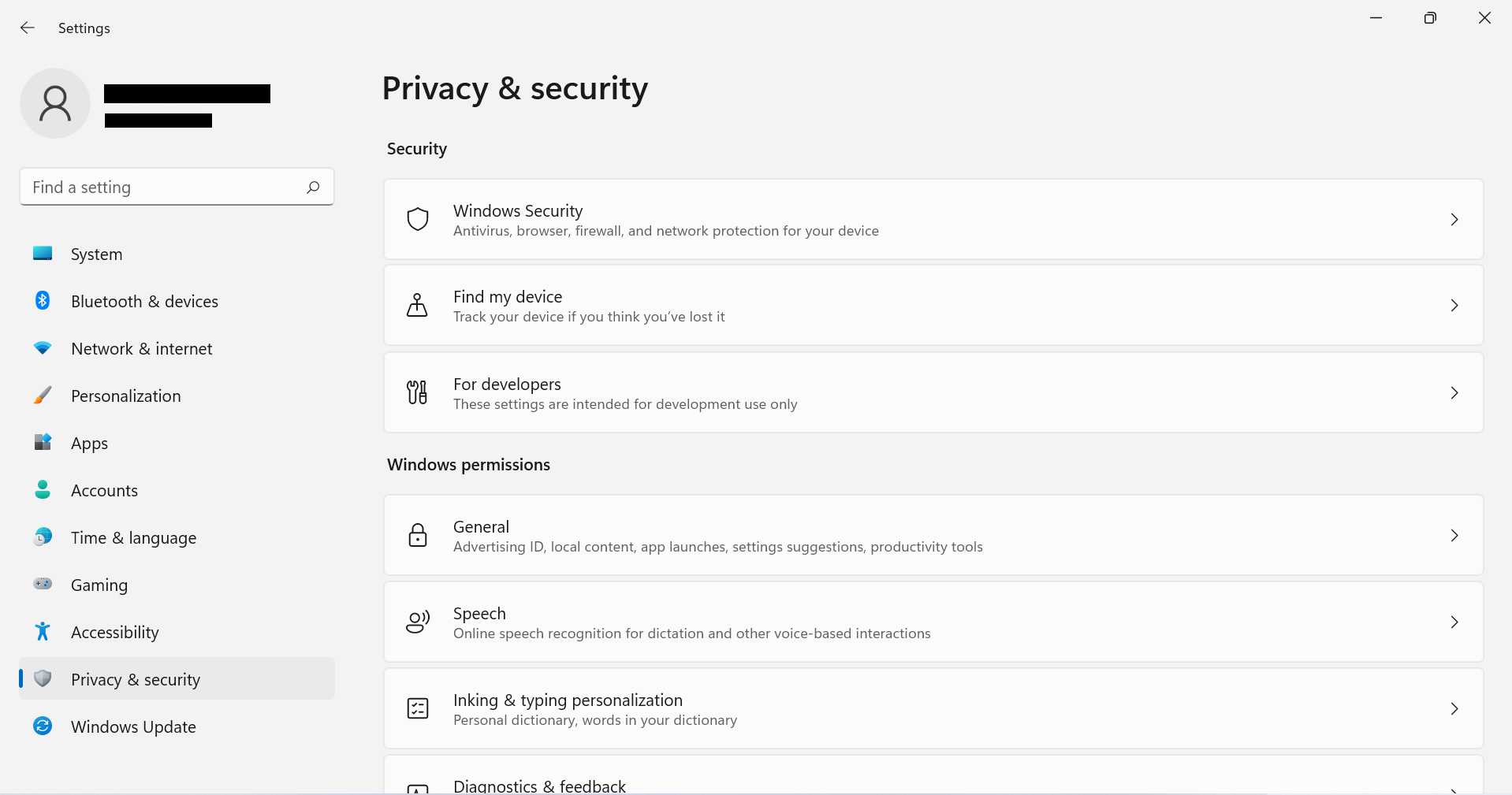The image size is (1512, 795).
Task: Click inside the Find a setting search box
Action: point(158,187)
